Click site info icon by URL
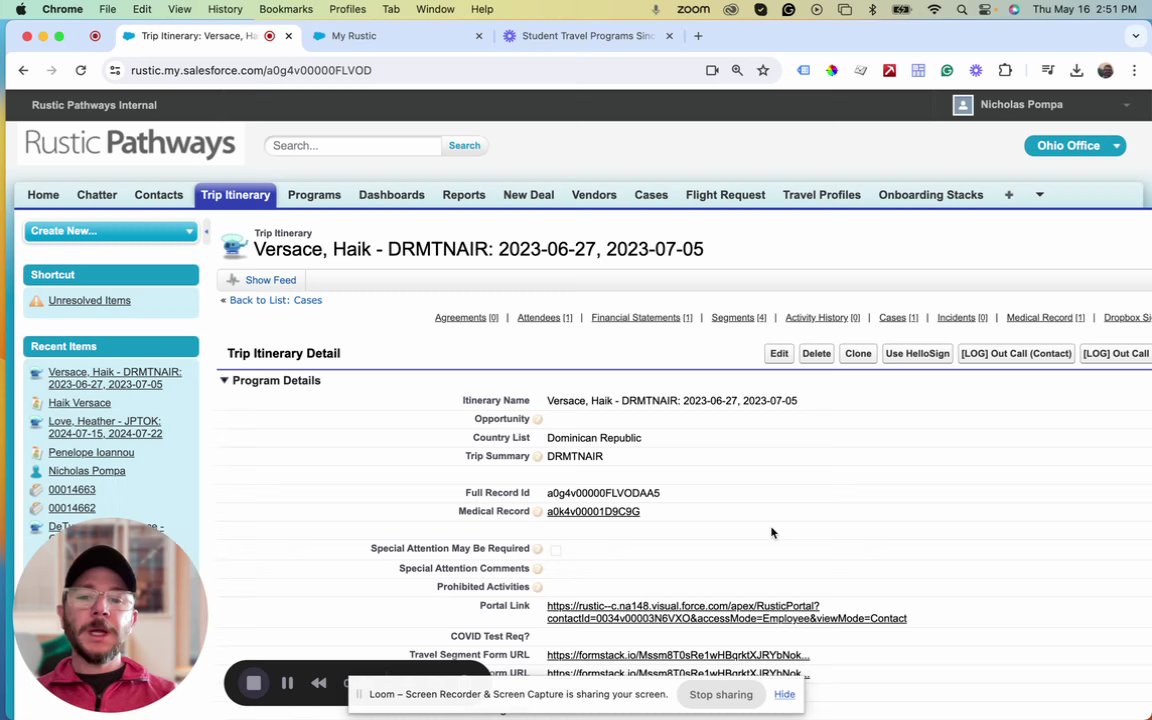This screenshot has height=720, width=1152. pyautogui.click(x=115, y=71)
